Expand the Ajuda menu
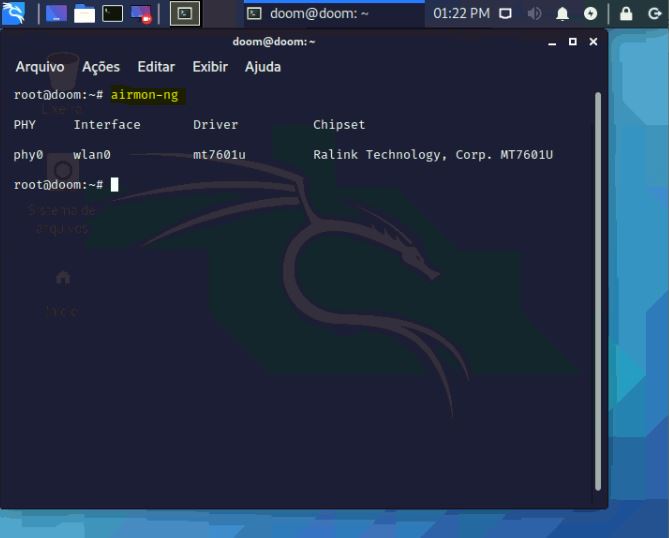This screenshot has width=669, height=538. click(263, 67)
